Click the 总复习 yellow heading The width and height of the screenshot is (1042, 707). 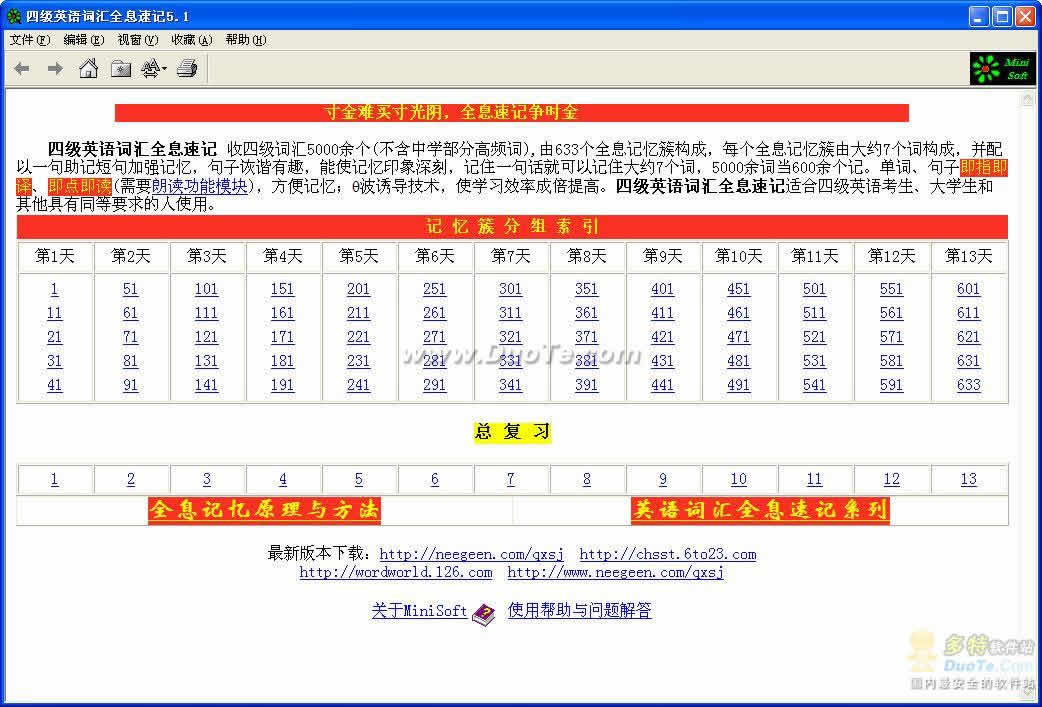click(x=512, y=432)
